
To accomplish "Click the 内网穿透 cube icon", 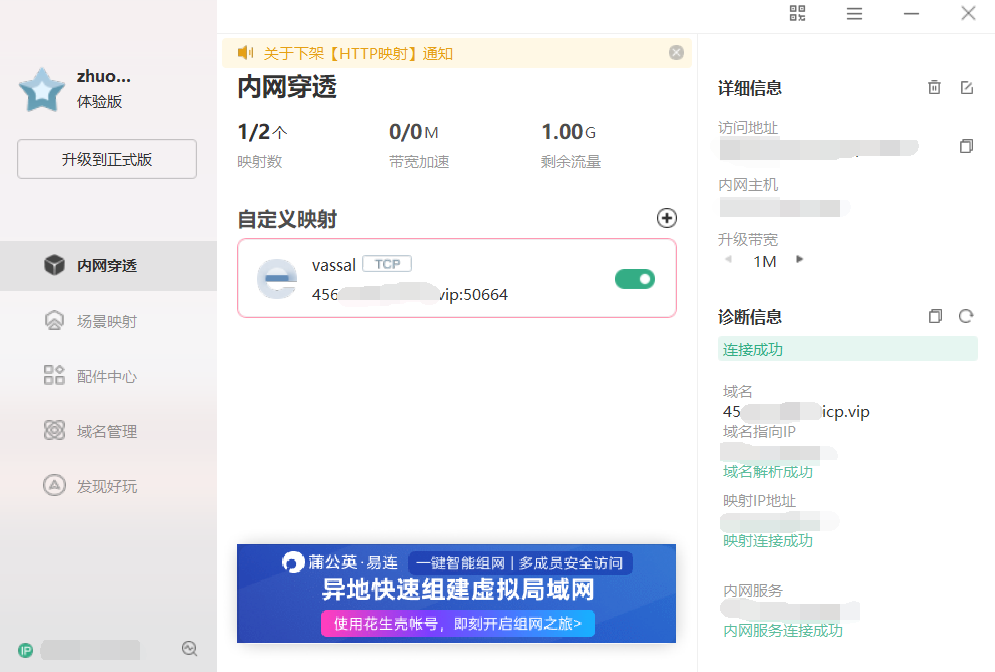I will tap(55, 265).
